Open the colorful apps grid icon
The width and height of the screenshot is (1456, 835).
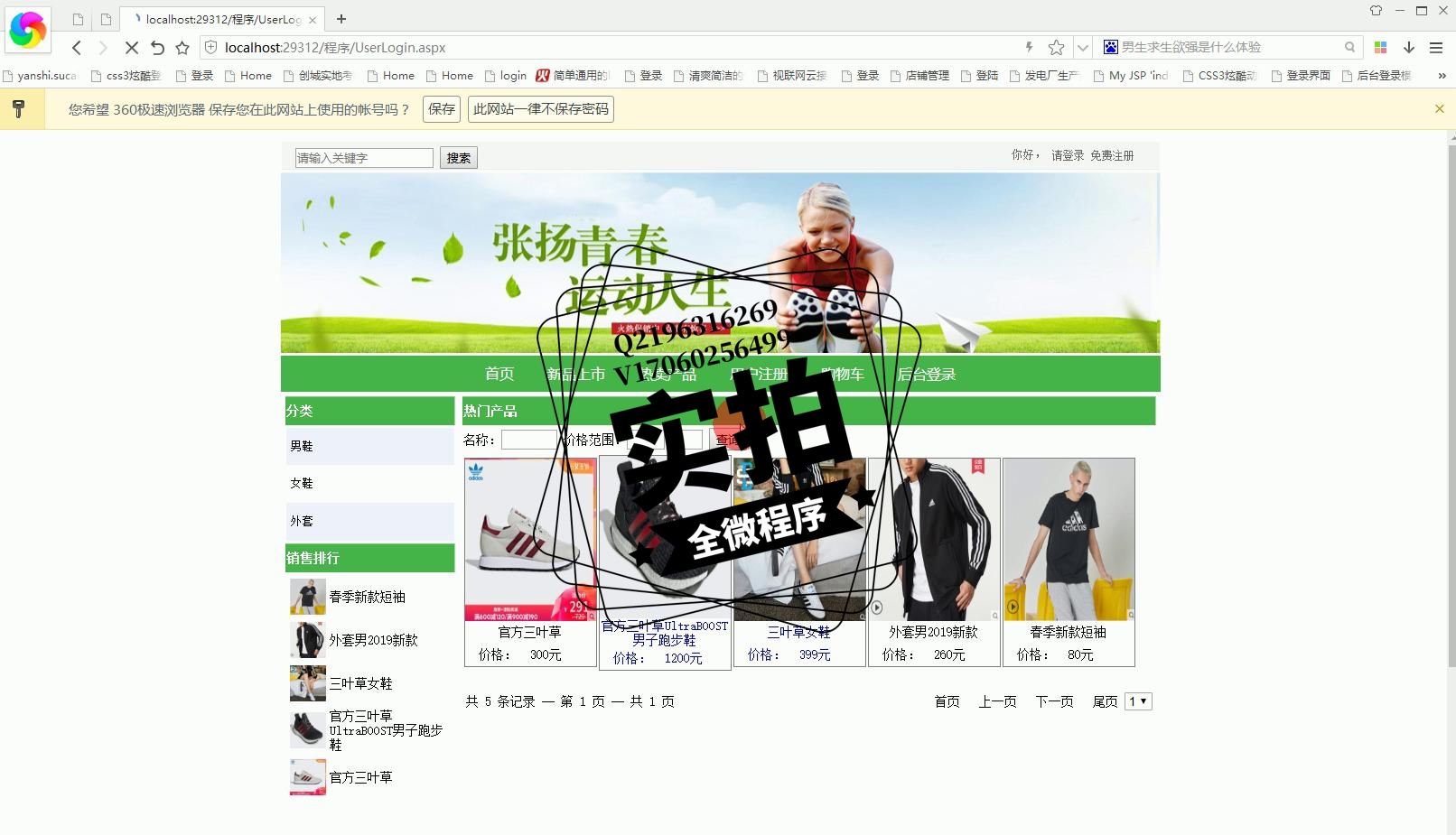click(x=1380, y=47)
